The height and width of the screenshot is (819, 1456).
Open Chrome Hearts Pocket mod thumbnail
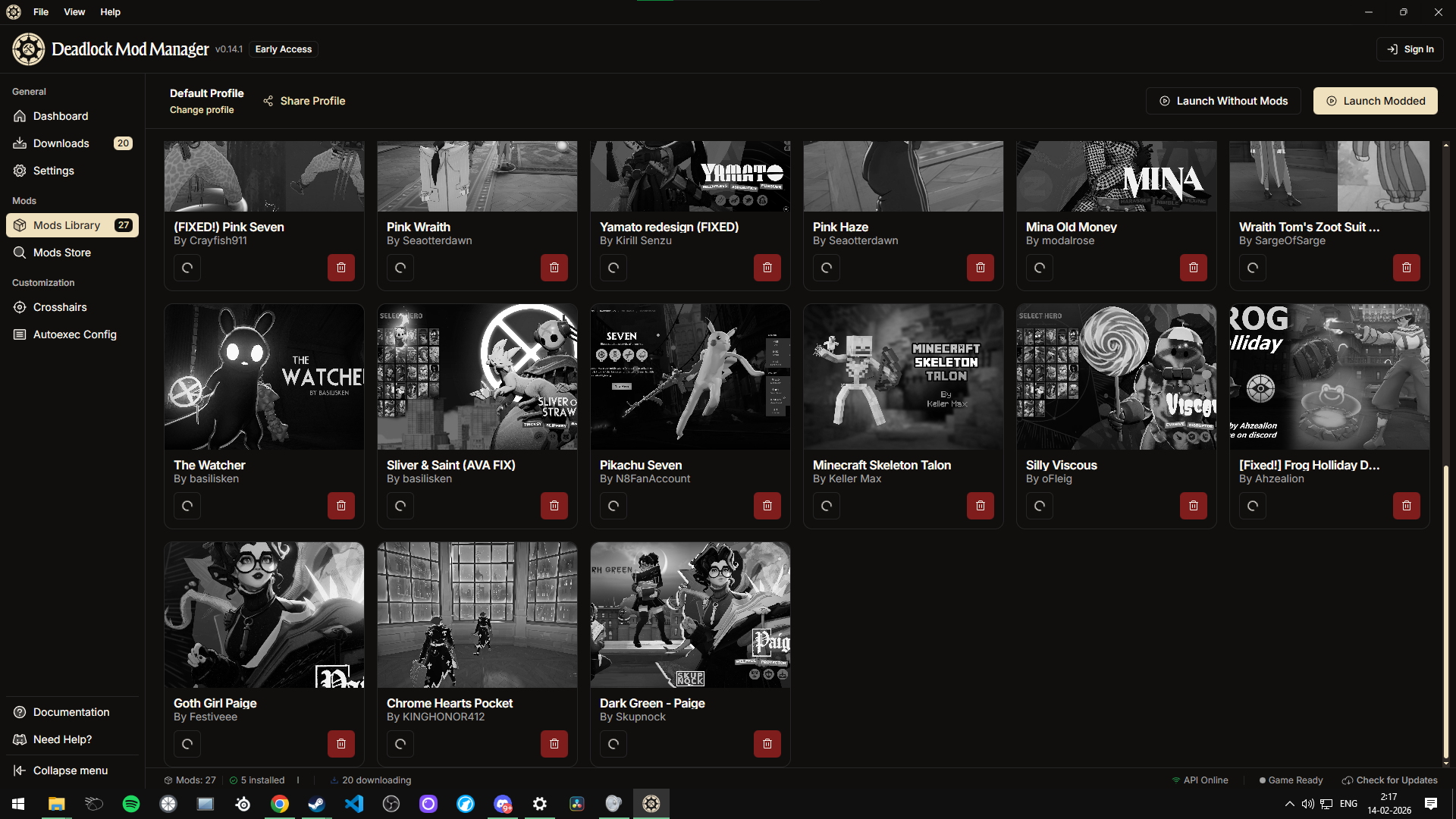click(x=477, y=614)
